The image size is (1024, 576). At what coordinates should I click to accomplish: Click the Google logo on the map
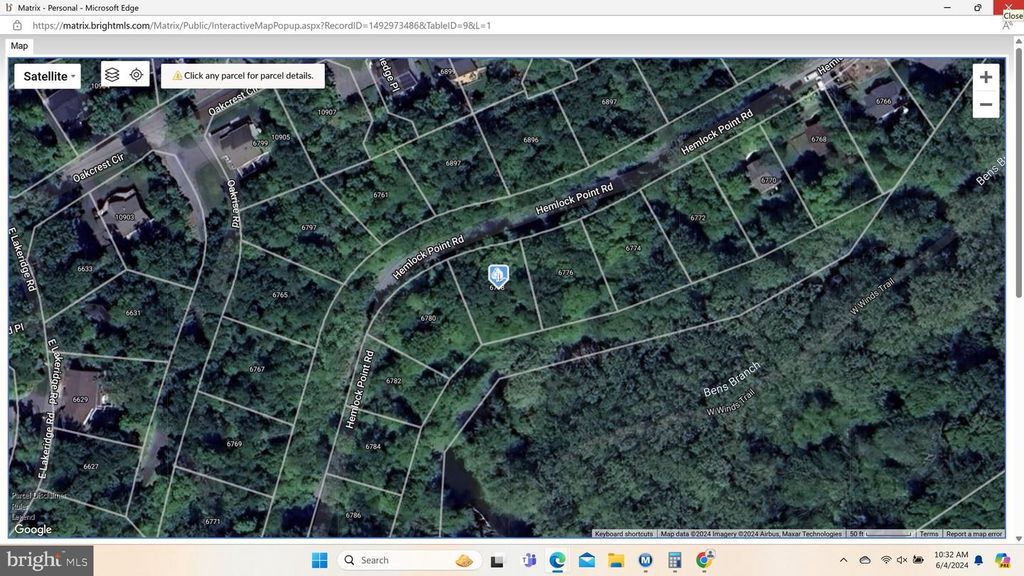pos(33,530)
